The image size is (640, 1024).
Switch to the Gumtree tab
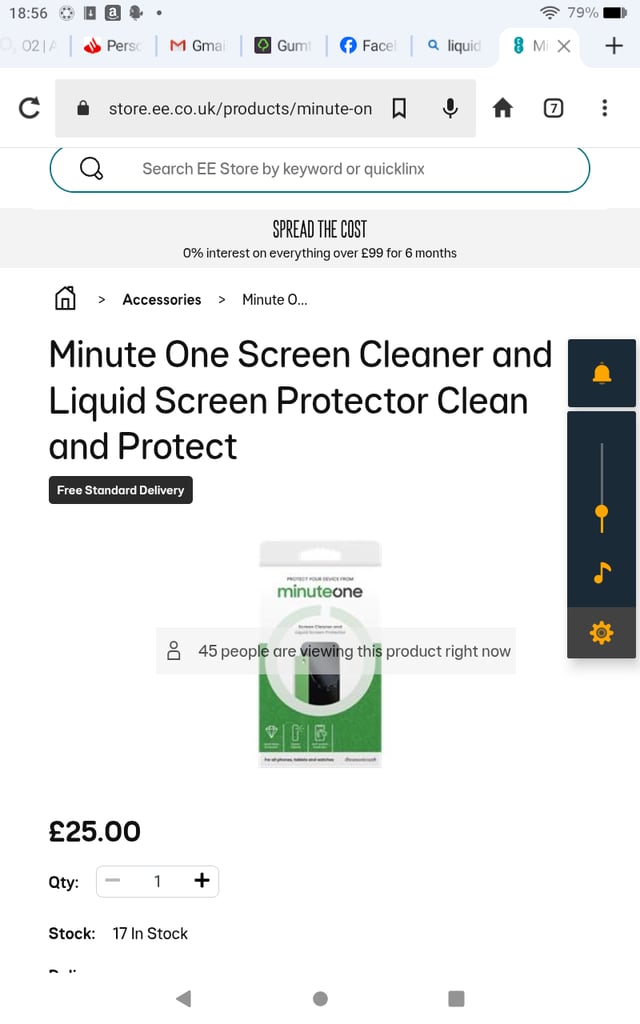pos(283,46)
